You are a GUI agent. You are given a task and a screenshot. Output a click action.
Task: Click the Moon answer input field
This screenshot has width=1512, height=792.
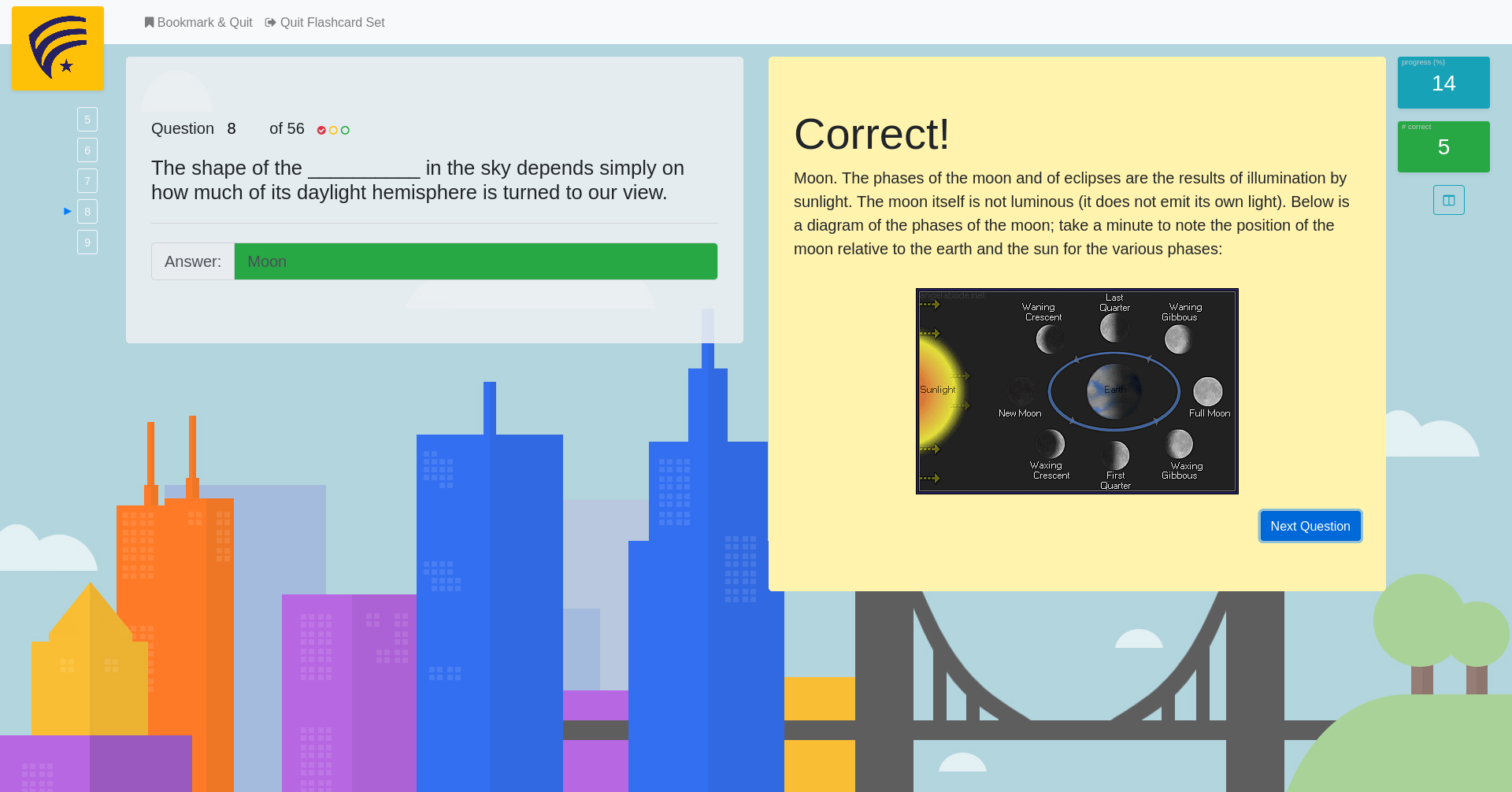[x=476, y=261]
